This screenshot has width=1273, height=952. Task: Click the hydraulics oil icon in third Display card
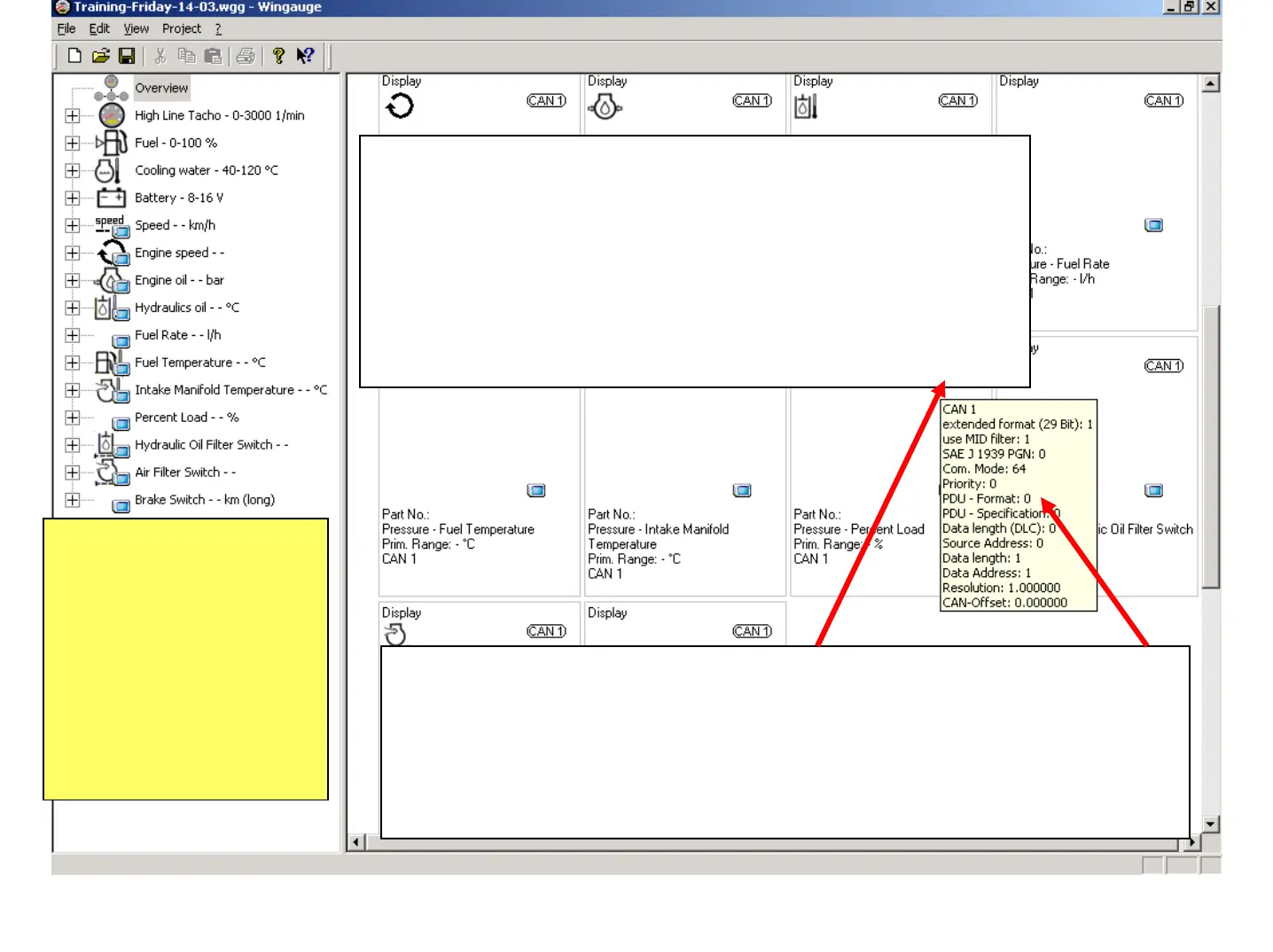806,106
